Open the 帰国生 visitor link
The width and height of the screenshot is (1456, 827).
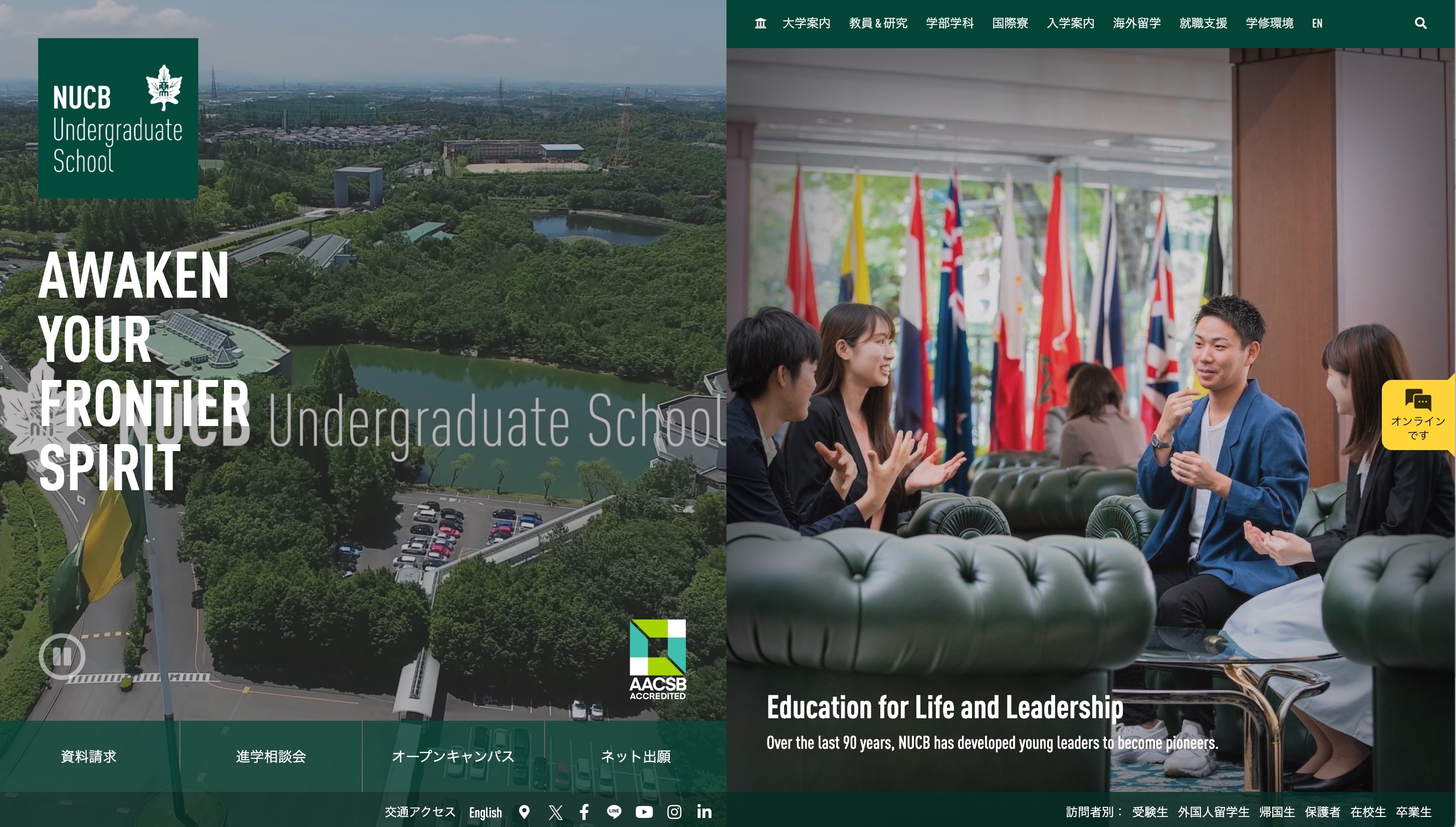click(1277, 812)
